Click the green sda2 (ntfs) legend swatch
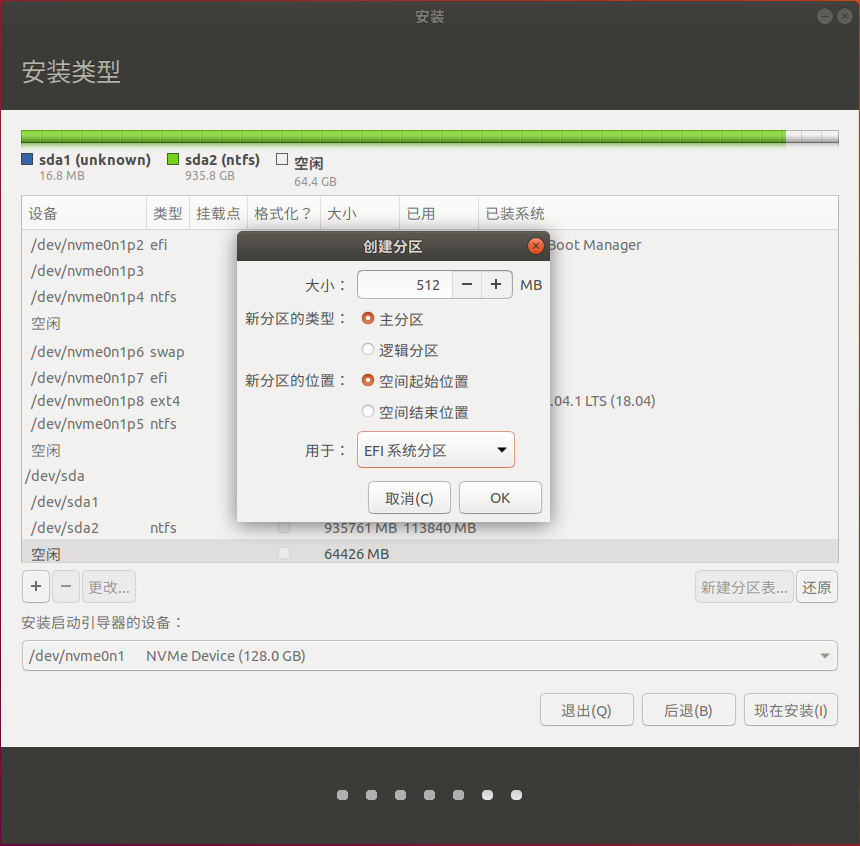Image resolution: width=860 pixels, height=846 pixels. 173,159
